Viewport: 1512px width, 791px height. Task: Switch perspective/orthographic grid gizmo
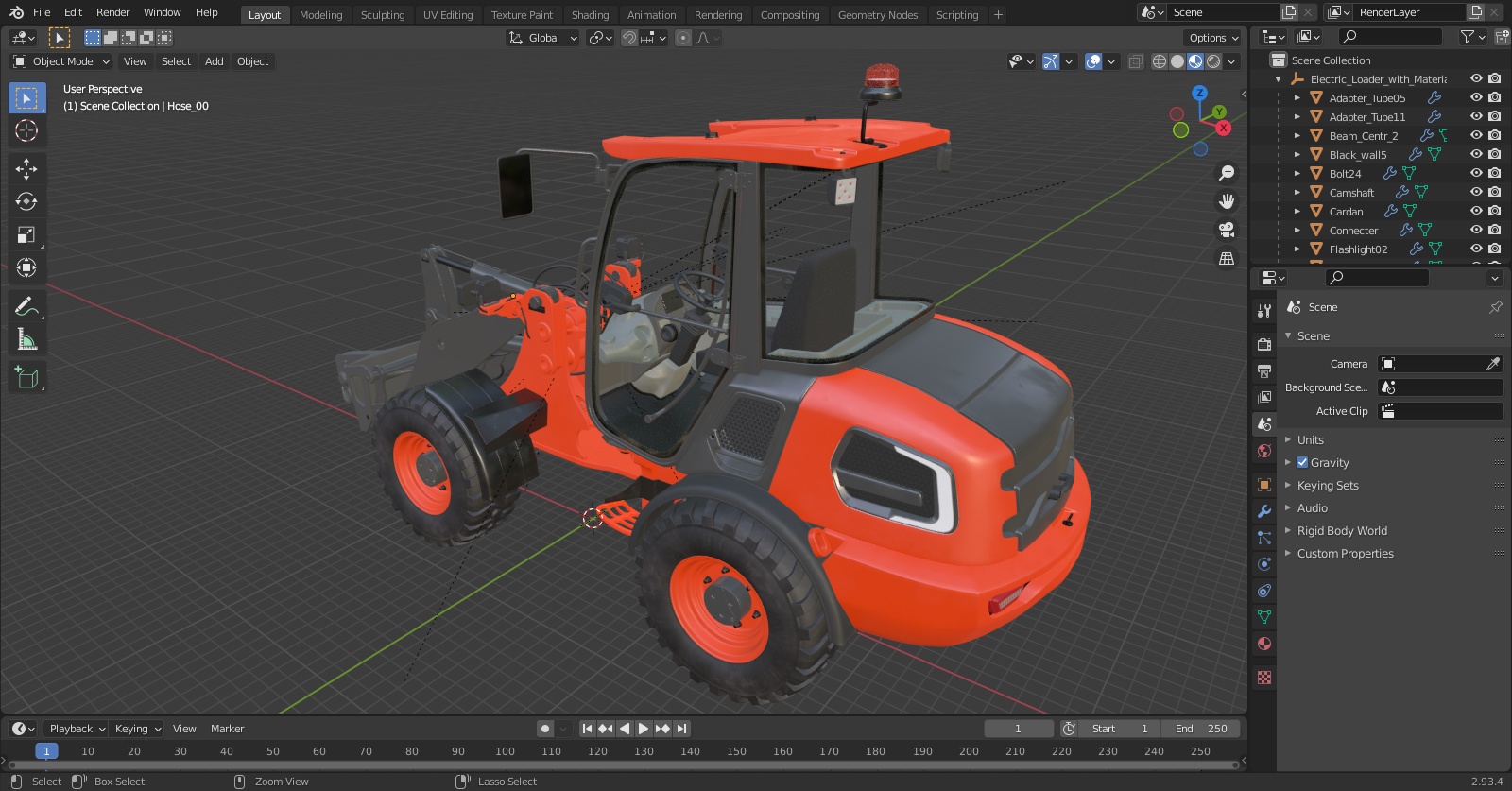coord(1227,258)
